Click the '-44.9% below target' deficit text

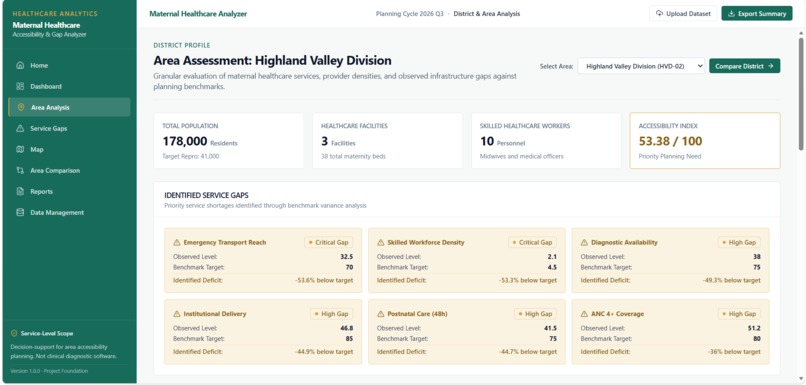[x=324, y=352]
